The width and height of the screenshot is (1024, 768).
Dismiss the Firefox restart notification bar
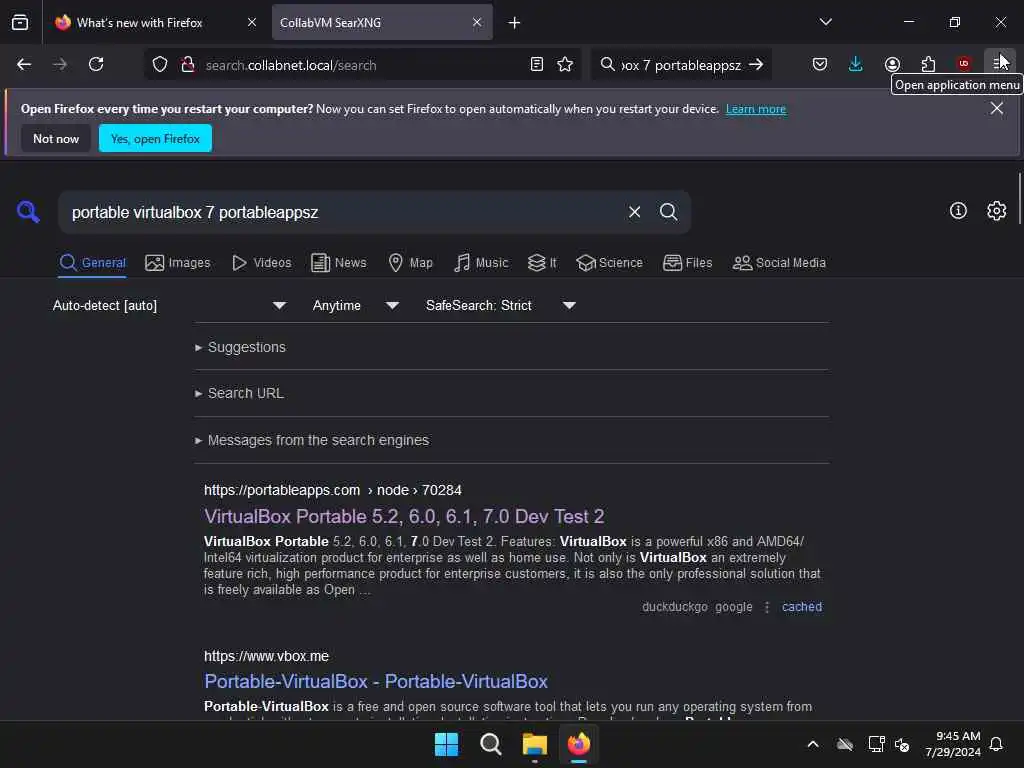click(x=997, y=108)
